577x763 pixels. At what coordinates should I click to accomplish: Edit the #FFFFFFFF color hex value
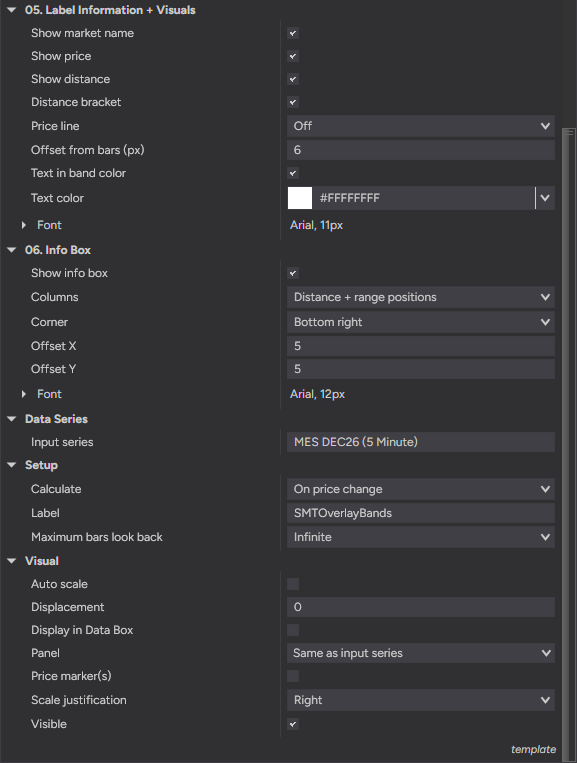[x=423, y=198]
